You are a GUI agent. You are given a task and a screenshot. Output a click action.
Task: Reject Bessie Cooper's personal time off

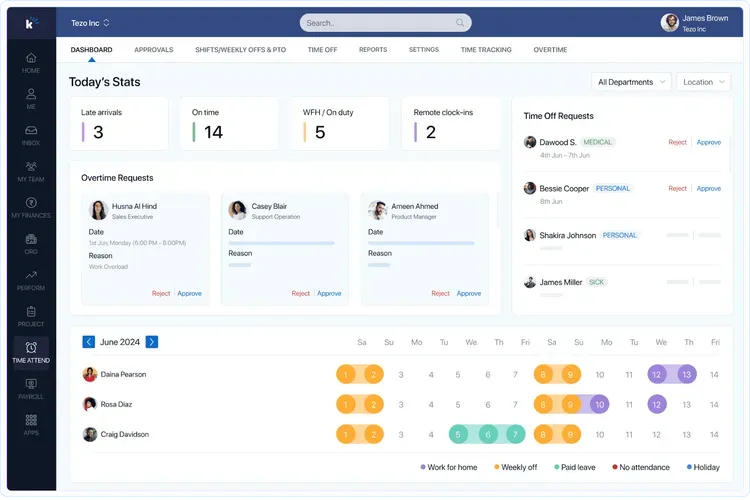tap(677, 188)
